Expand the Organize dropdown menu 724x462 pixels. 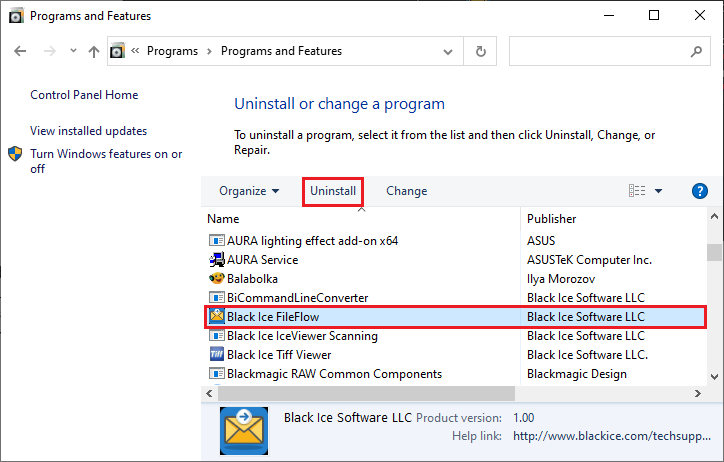coord(249,191)
